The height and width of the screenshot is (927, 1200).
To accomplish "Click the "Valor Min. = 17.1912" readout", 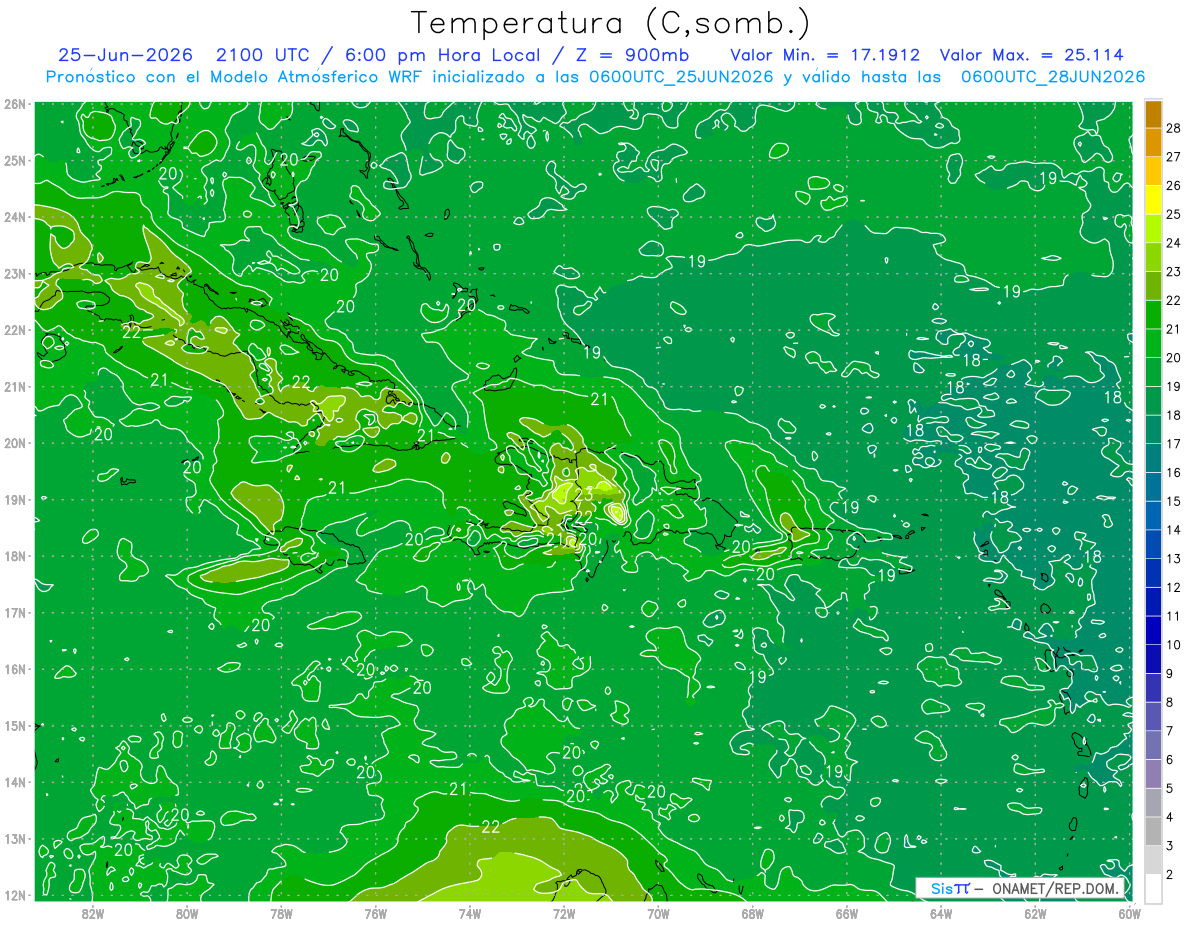I will 826,55.
